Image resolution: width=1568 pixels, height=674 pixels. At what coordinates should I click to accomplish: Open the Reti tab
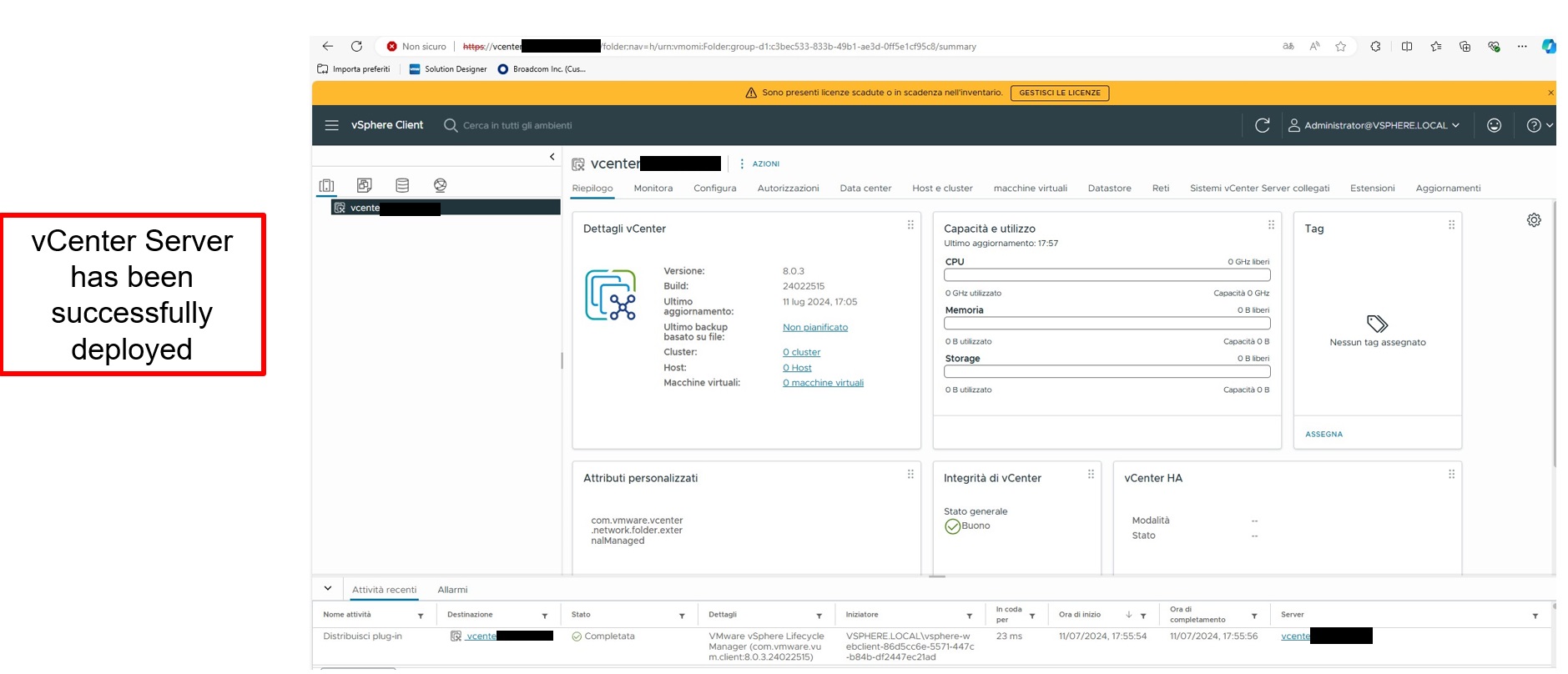click(x=1161, y=189)
